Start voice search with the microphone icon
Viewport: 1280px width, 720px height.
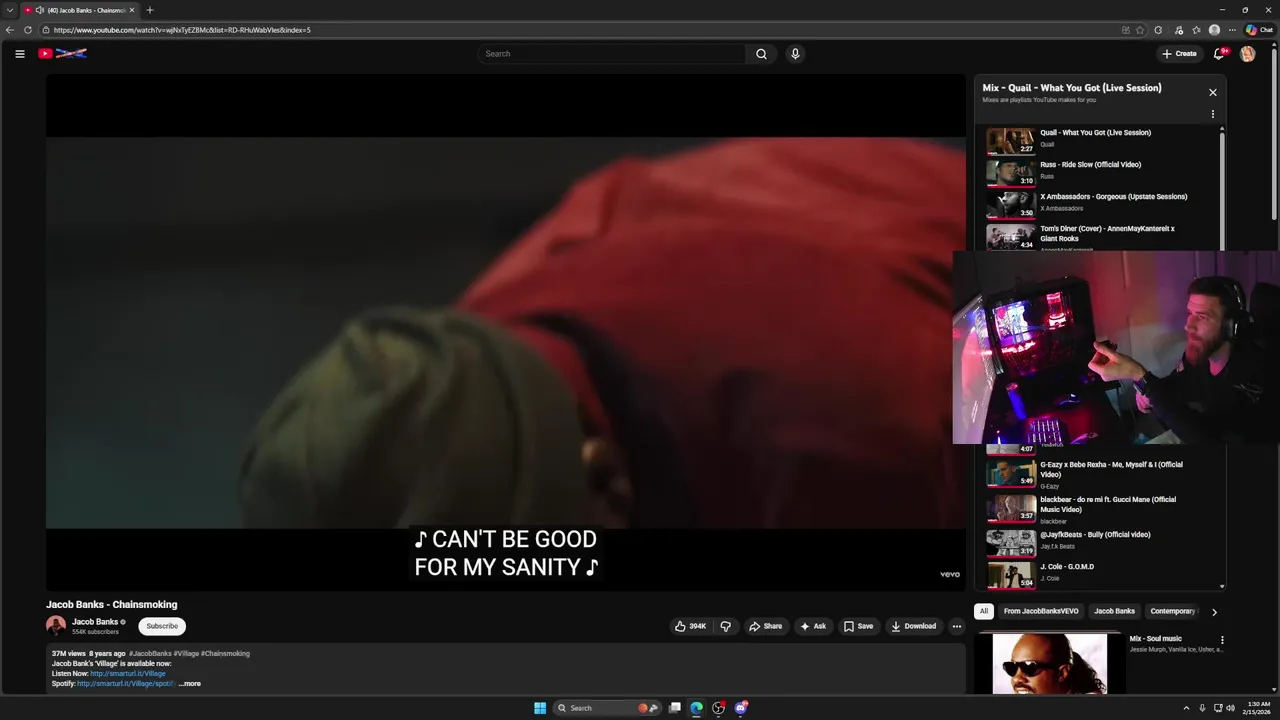tap(795, 54)
